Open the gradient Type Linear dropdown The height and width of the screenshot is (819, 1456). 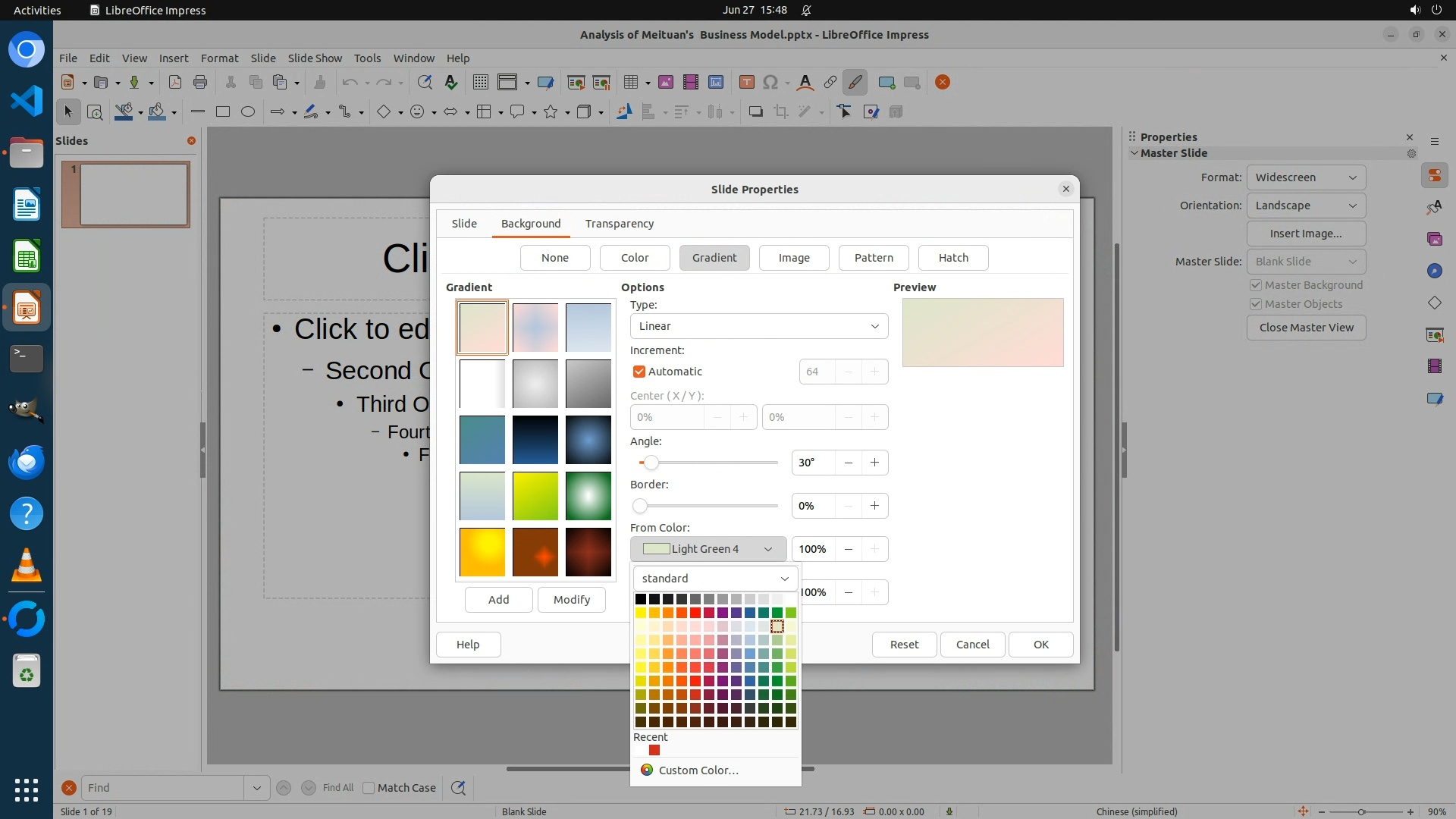[758, 326]
